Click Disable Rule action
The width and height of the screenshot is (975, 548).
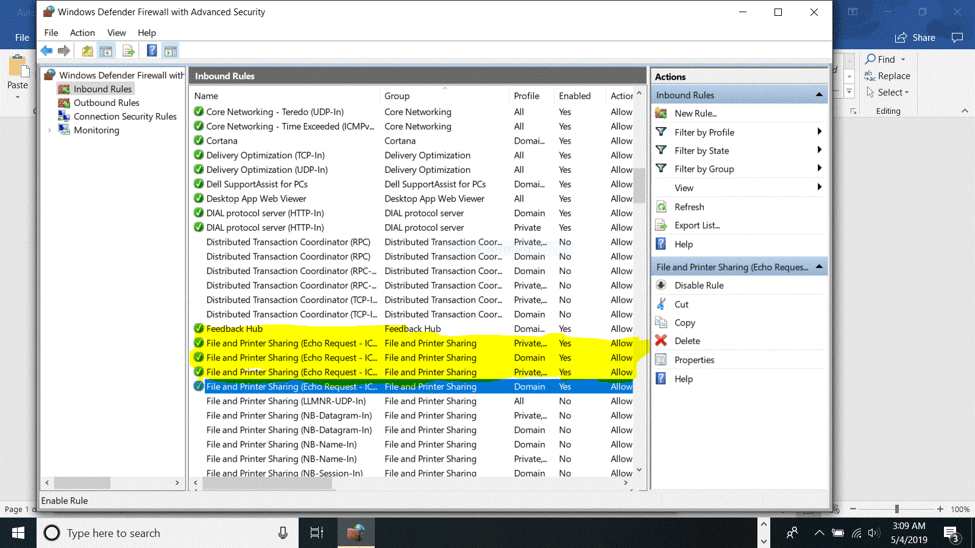point(699,286)
